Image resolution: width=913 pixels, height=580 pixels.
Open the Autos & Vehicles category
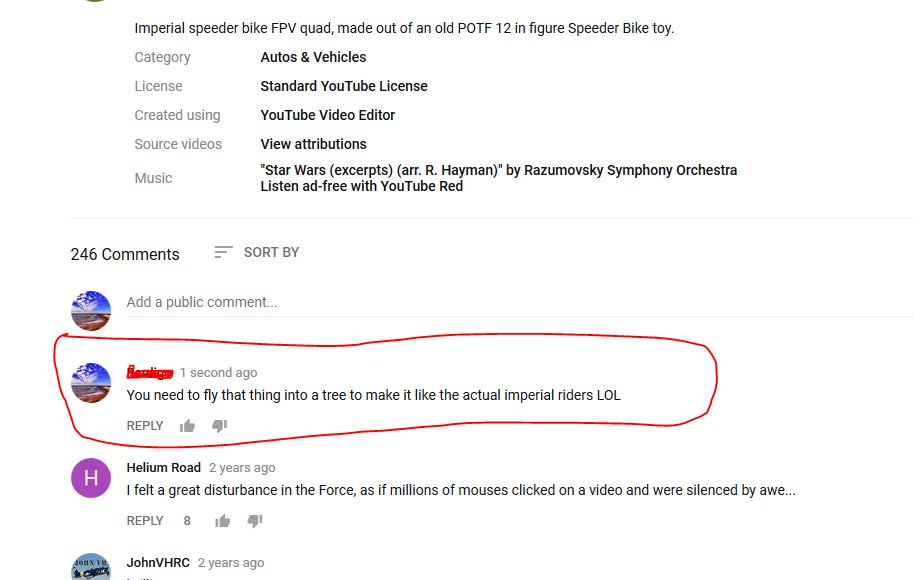pos(313,57)
